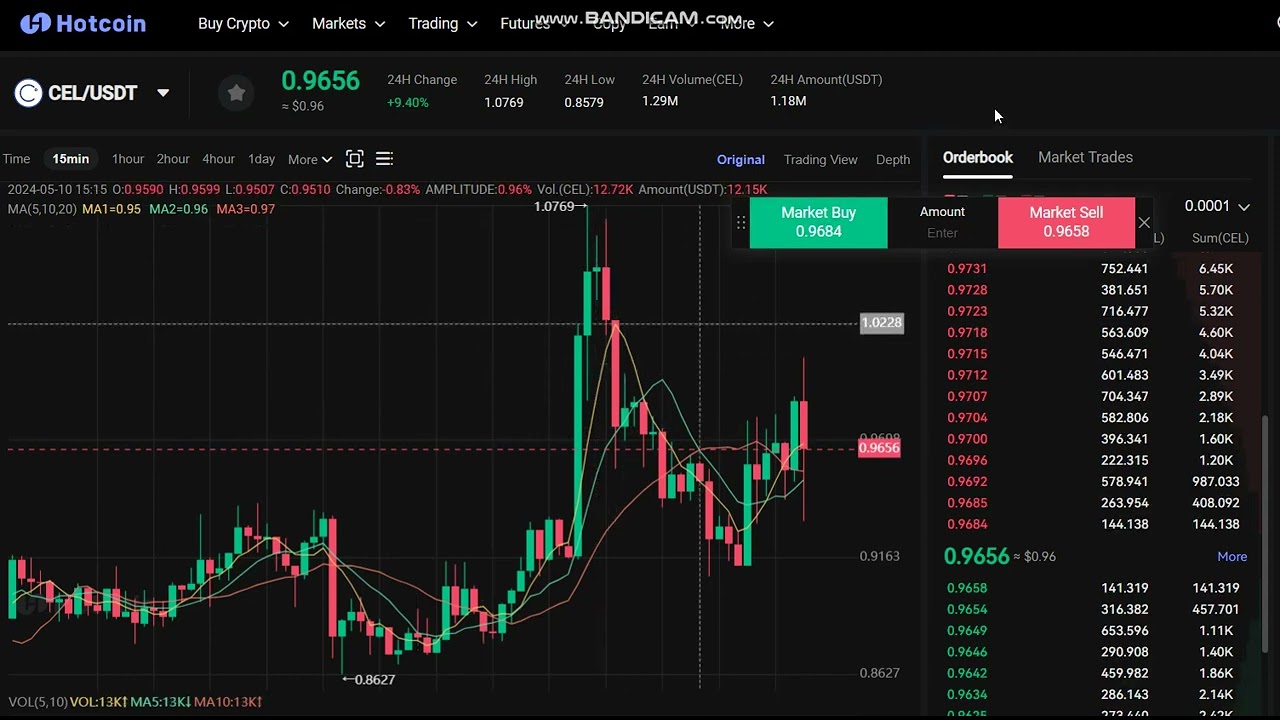Switch chart to 2hour interval
Image resolution: width=1280 pixels, height=720 pixels.
(x=173, y=159)
